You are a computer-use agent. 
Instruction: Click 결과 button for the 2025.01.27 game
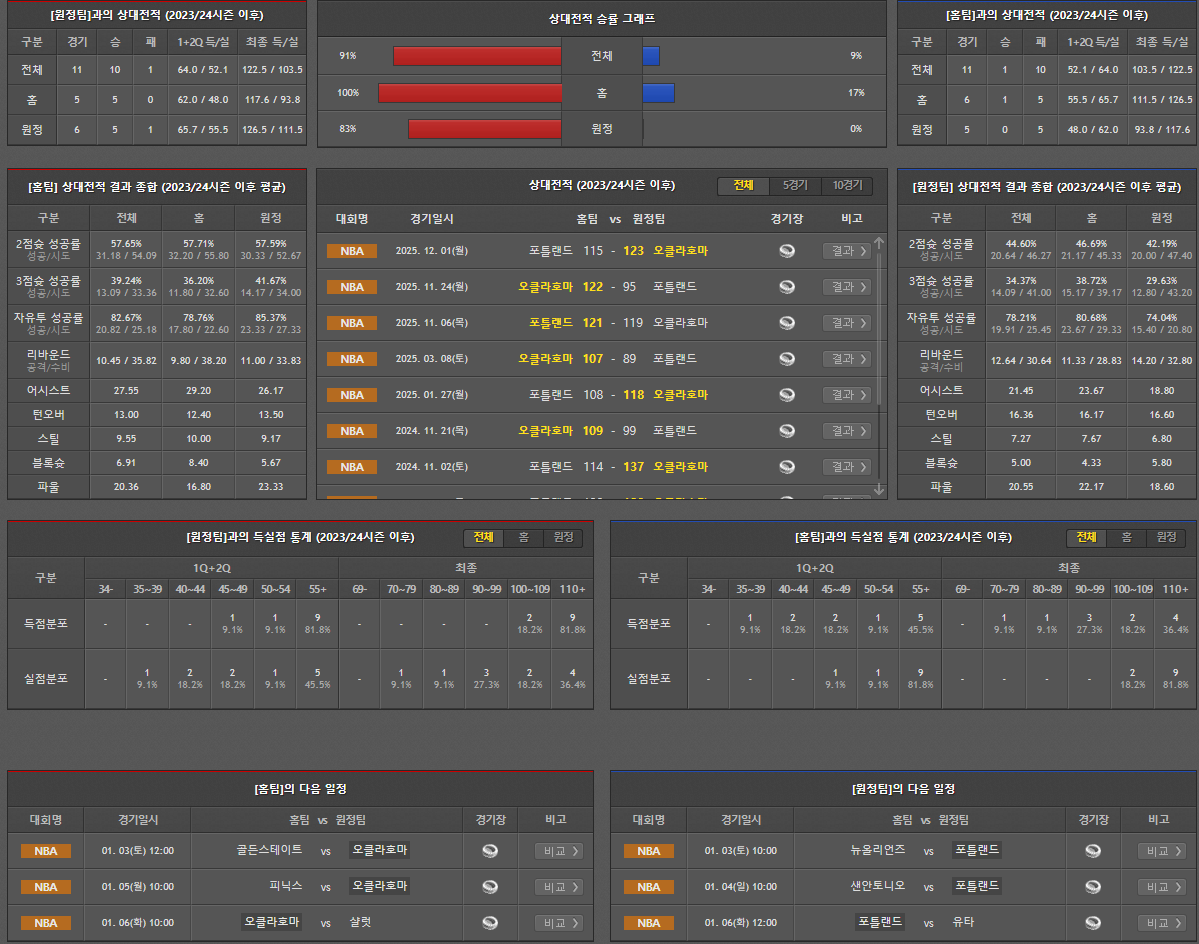(846, 395)
